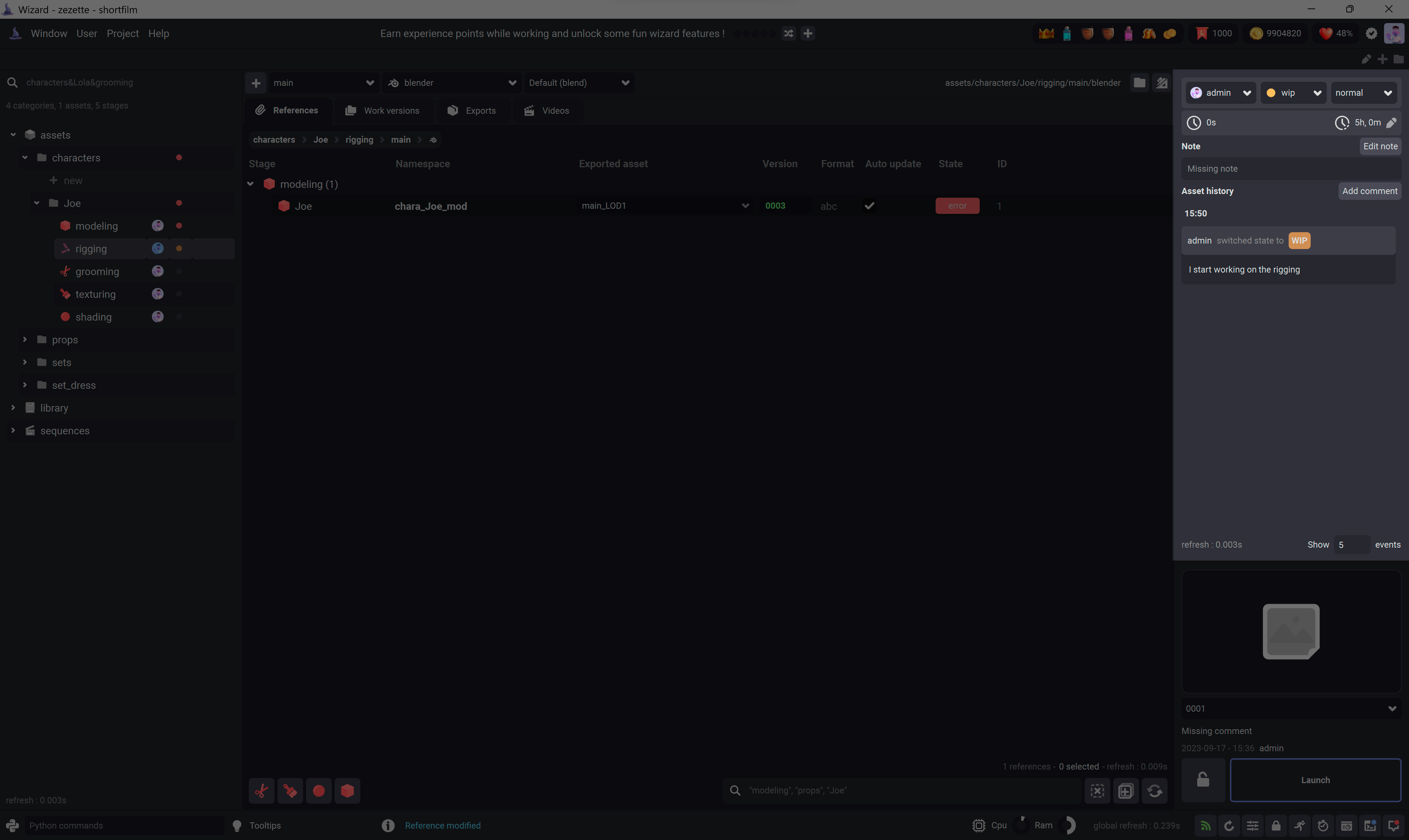This screenshot has height=840, width=1409.
Task: Select the grooming stage in tree
Action: click(97, 272)
